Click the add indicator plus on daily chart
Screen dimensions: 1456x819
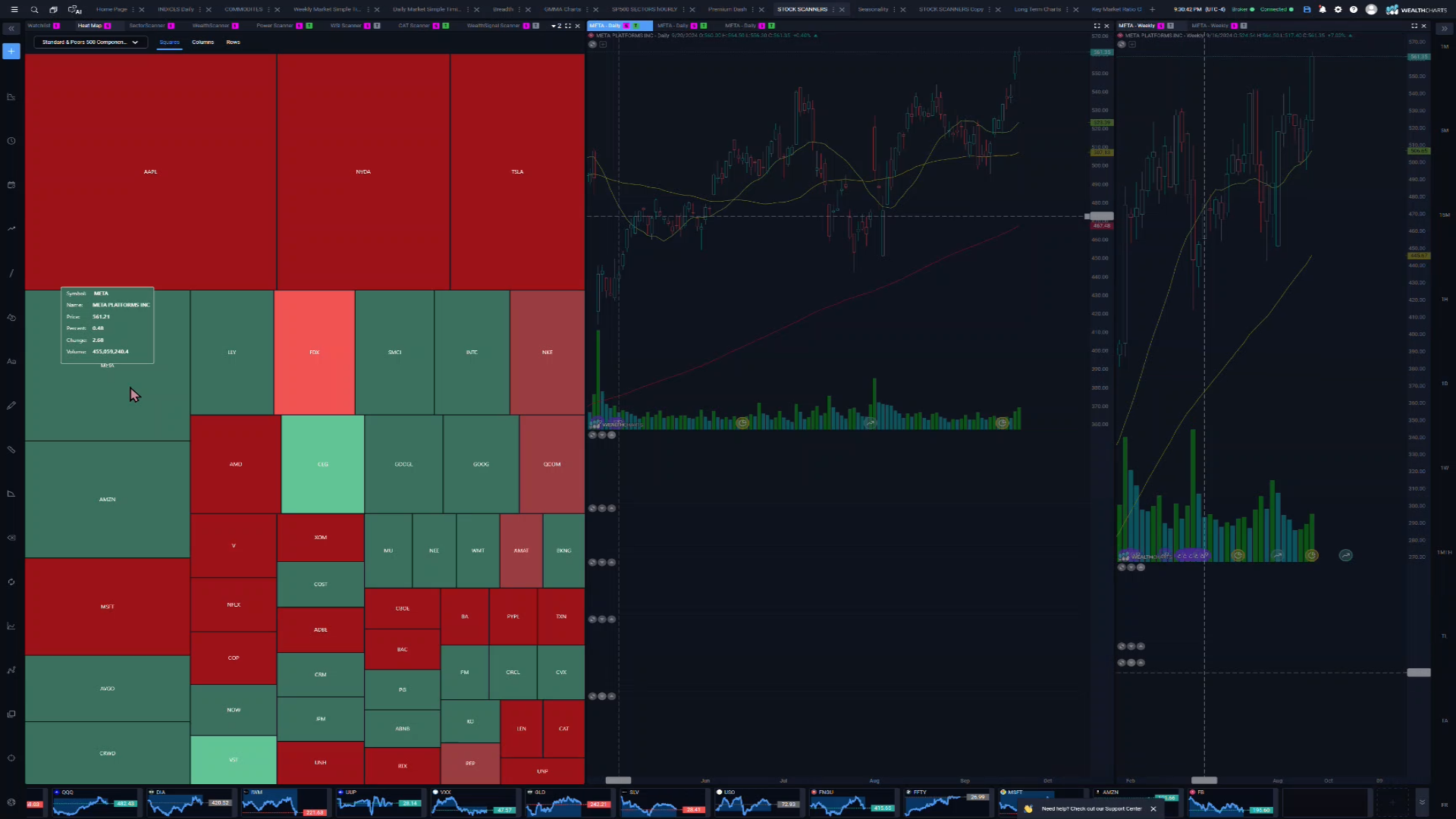click(603, 44)
